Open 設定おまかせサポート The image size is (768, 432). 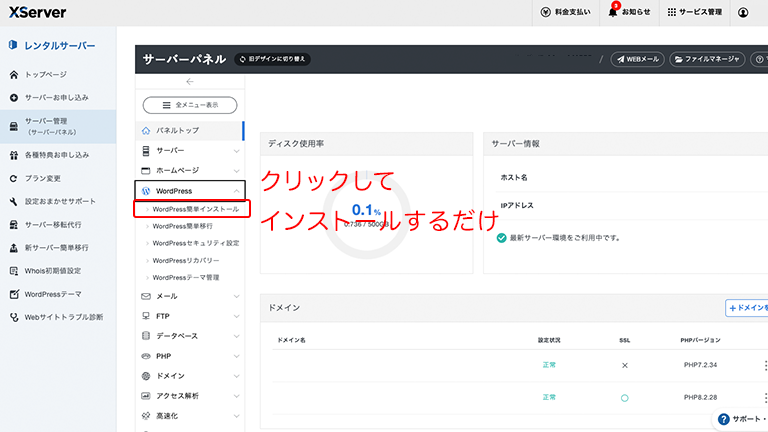60,201
